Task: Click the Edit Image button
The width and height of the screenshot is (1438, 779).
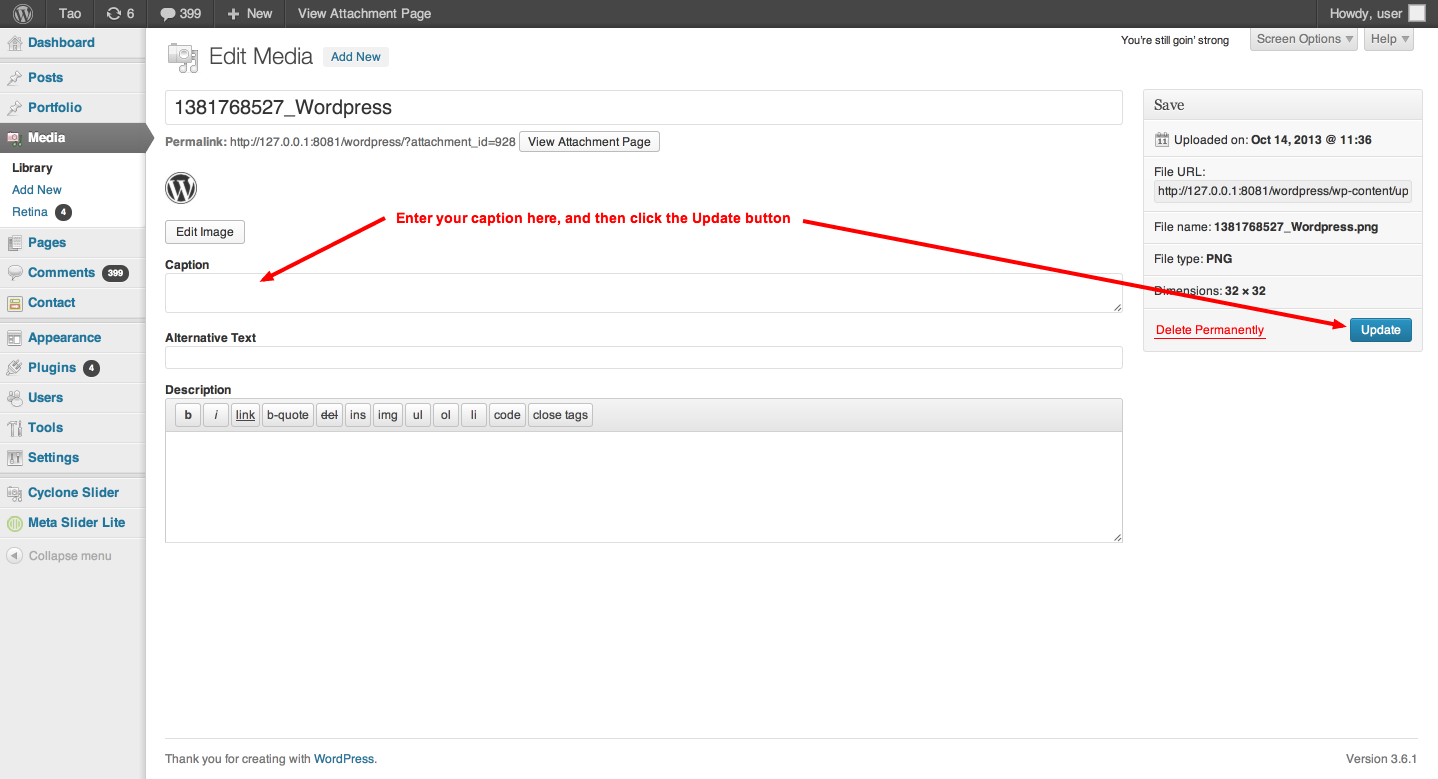Action: click(x=204, y=232)
